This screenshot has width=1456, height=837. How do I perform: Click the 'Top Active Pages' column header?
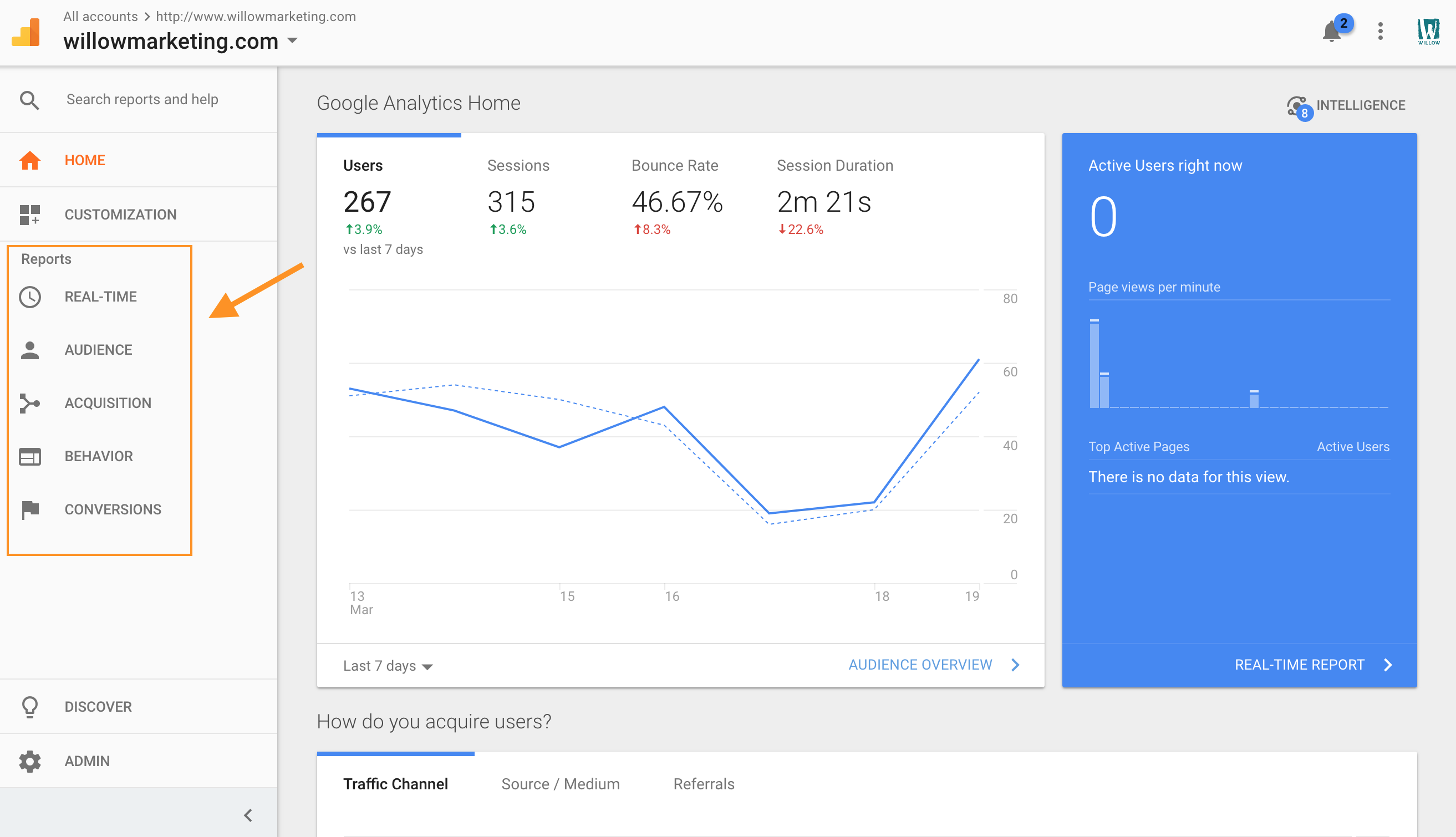coord(1139,447)
